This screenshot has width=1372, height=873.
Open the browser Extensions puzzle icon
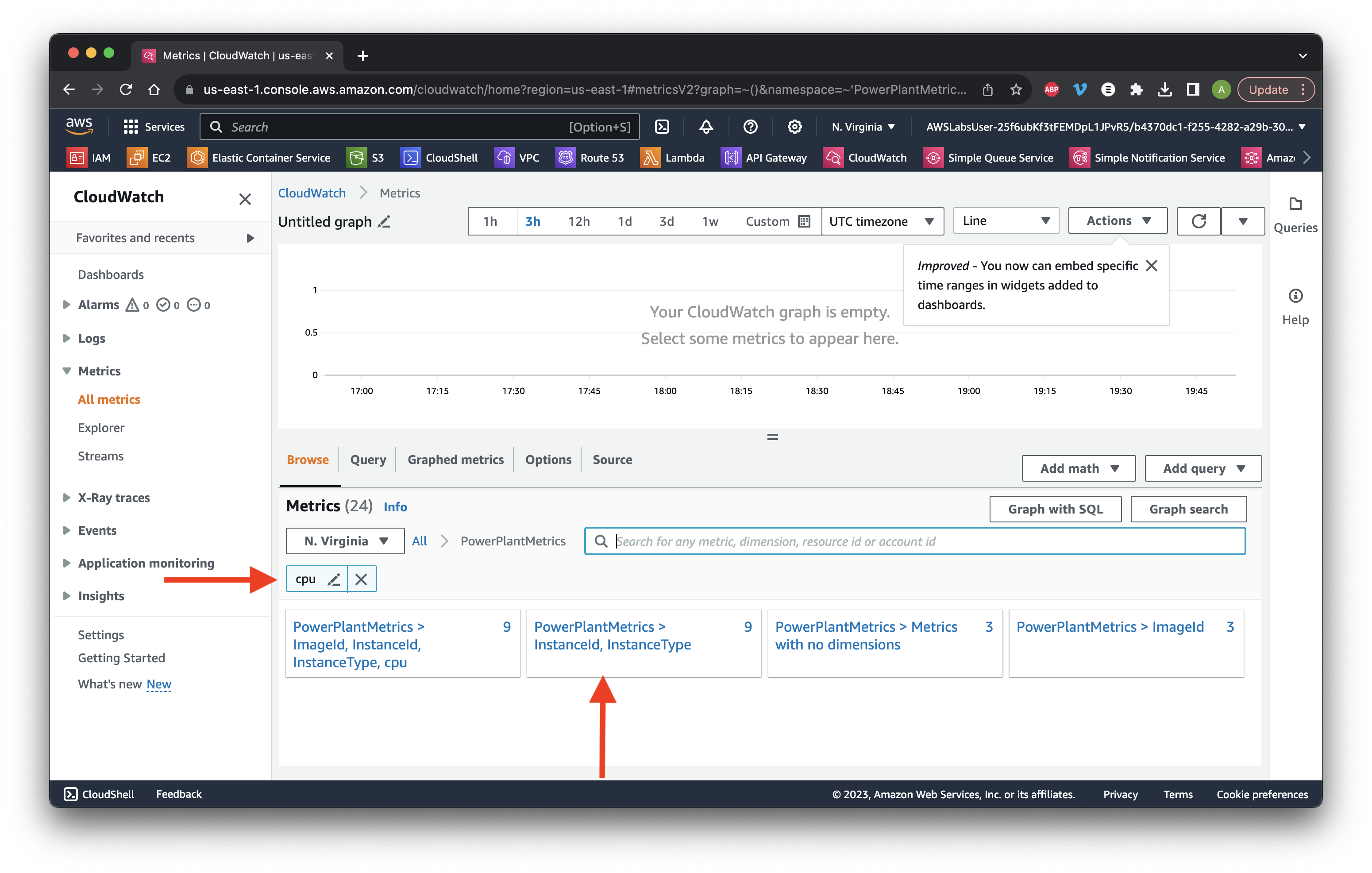coord(1136,89)
